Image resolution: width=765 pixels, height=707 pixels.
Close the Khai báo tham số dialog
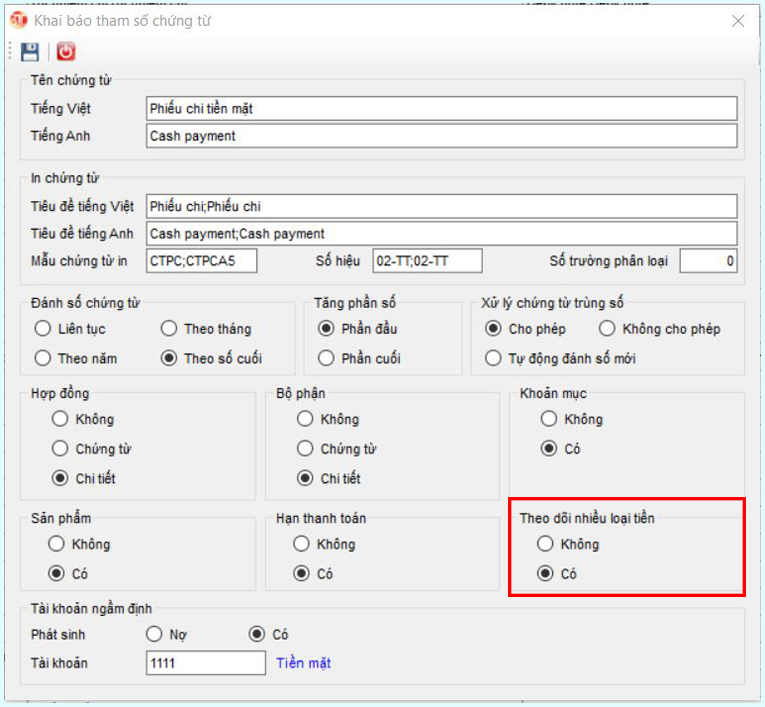coord(738,20)
